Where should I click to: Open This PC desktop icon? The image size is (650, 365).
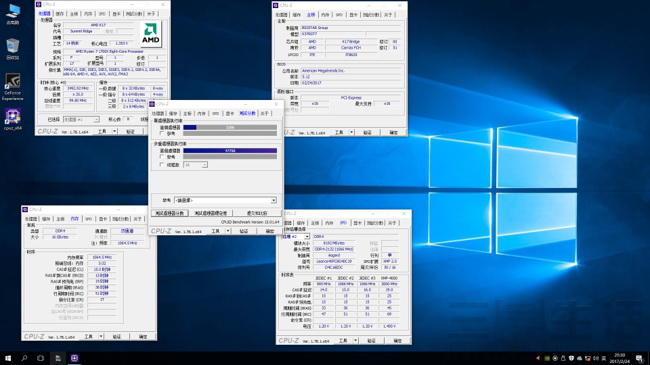pos(13,14)
